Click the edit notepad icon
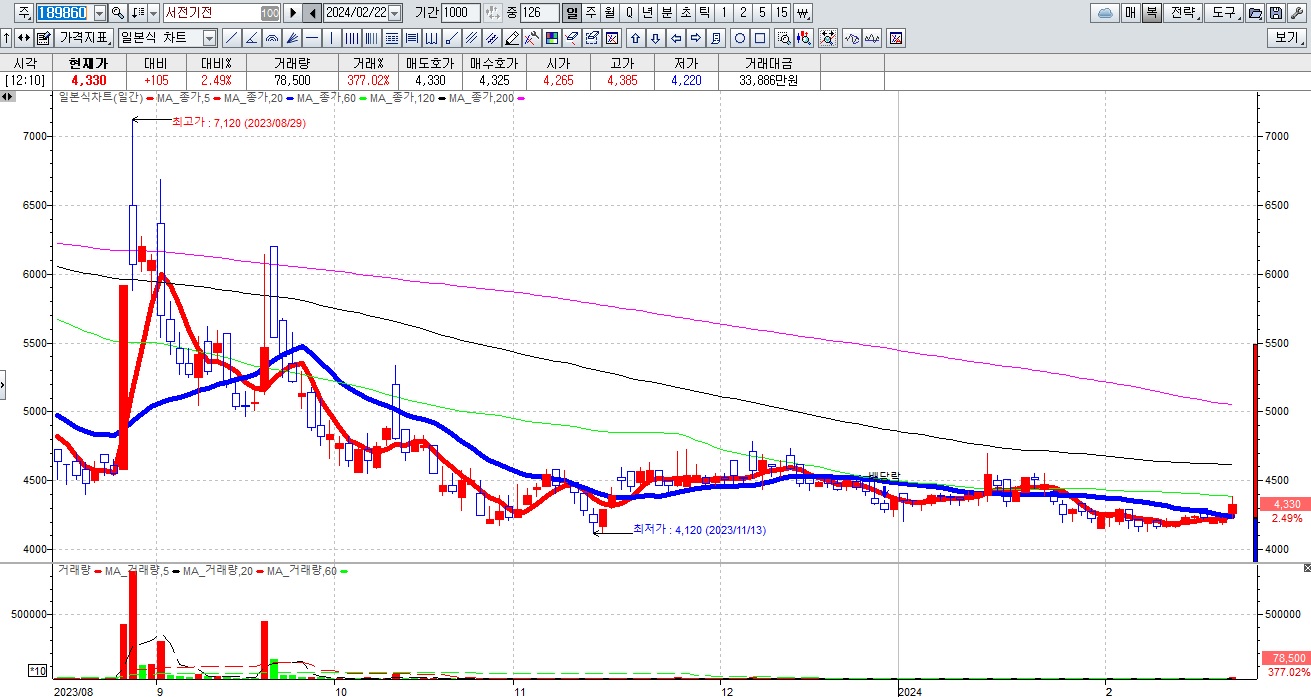The width and height of the screenshot is (1311, 697). 44,38
